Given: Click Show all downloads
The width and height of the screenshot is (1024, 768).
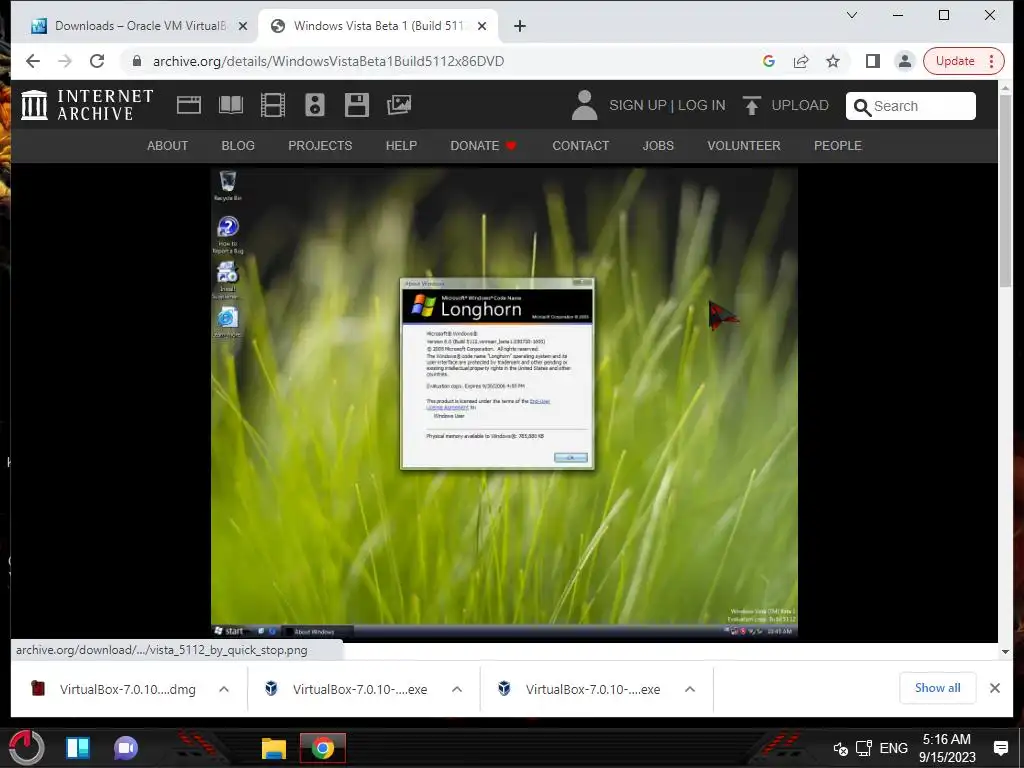Looking at the screenshot, I should point(937,688).
